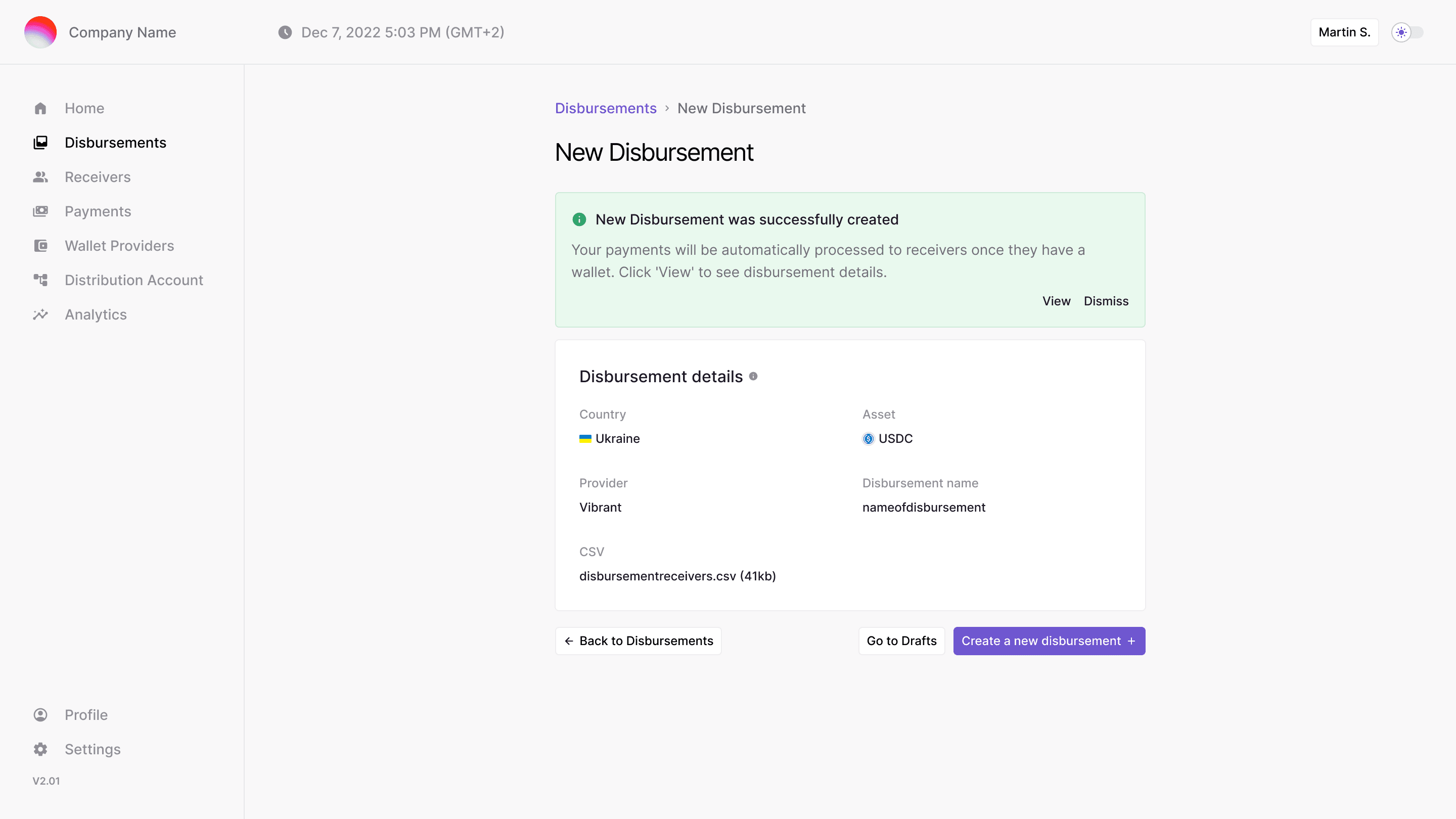Image resolution: width=1456 pixels, height=819 pixels.
Task: Click the green success info icon
Action: click(x=579, y=219)
